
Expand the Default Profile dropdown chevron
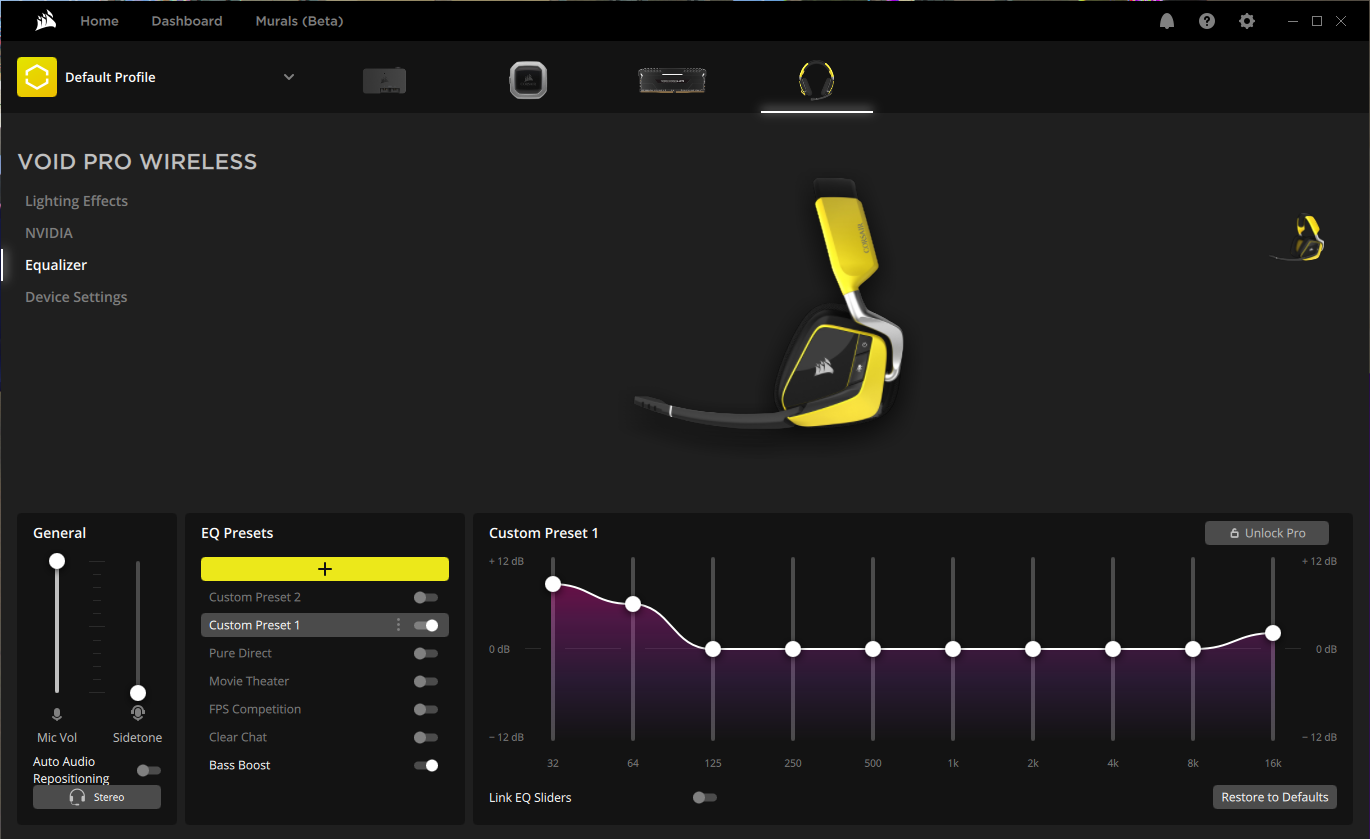289,77
